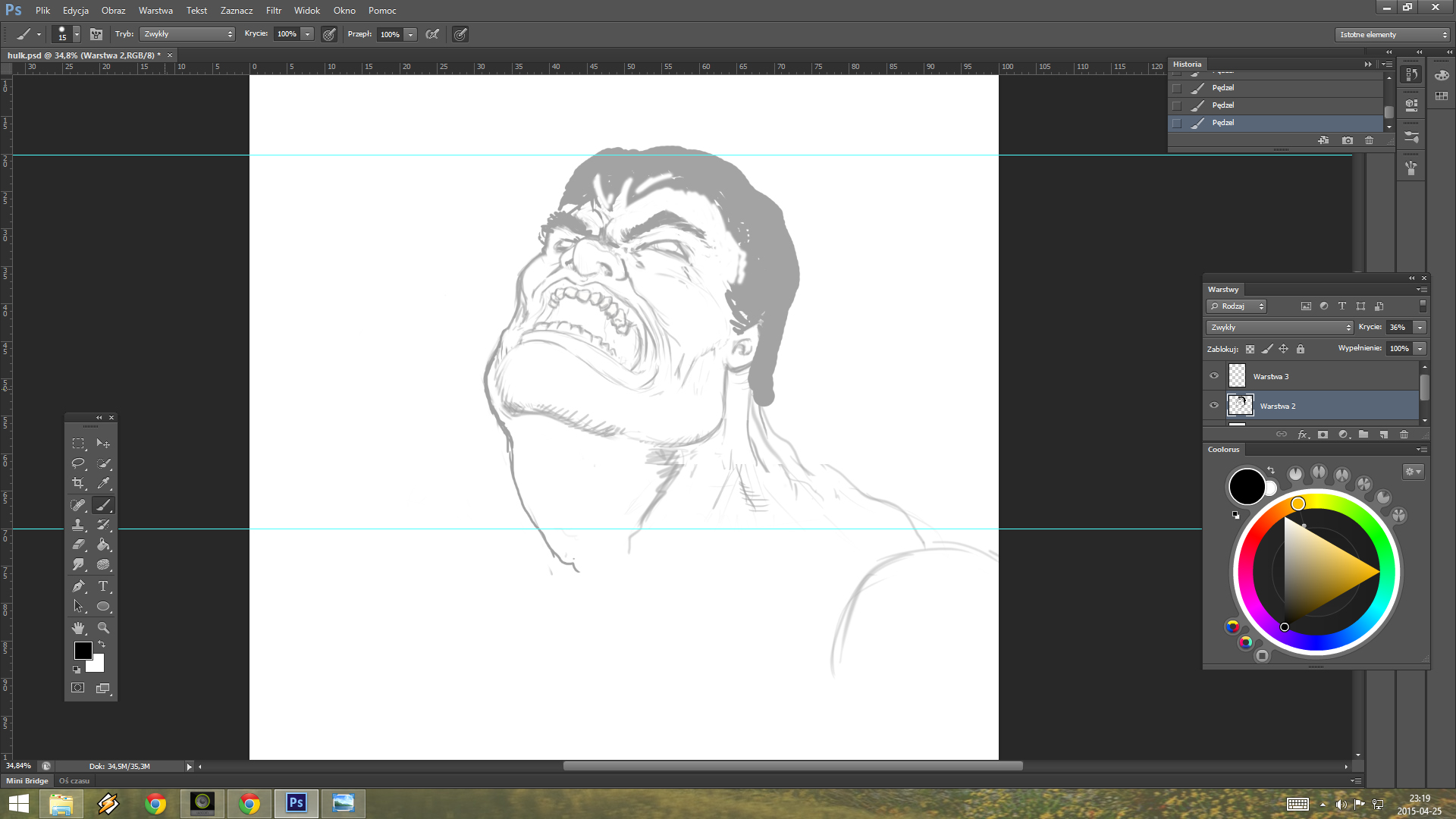Image resolution: width=1456 pixels, height=819 pixels.
Task: Open Rodzaj layer filter dropdown
Action: pos(1236,306)
